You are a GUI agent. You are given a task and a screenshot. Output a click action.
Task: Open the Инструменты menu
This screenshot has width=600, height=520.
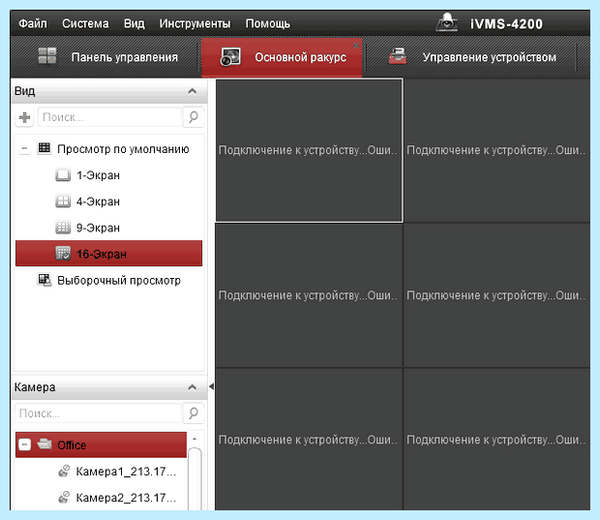[x=195, y=24]
